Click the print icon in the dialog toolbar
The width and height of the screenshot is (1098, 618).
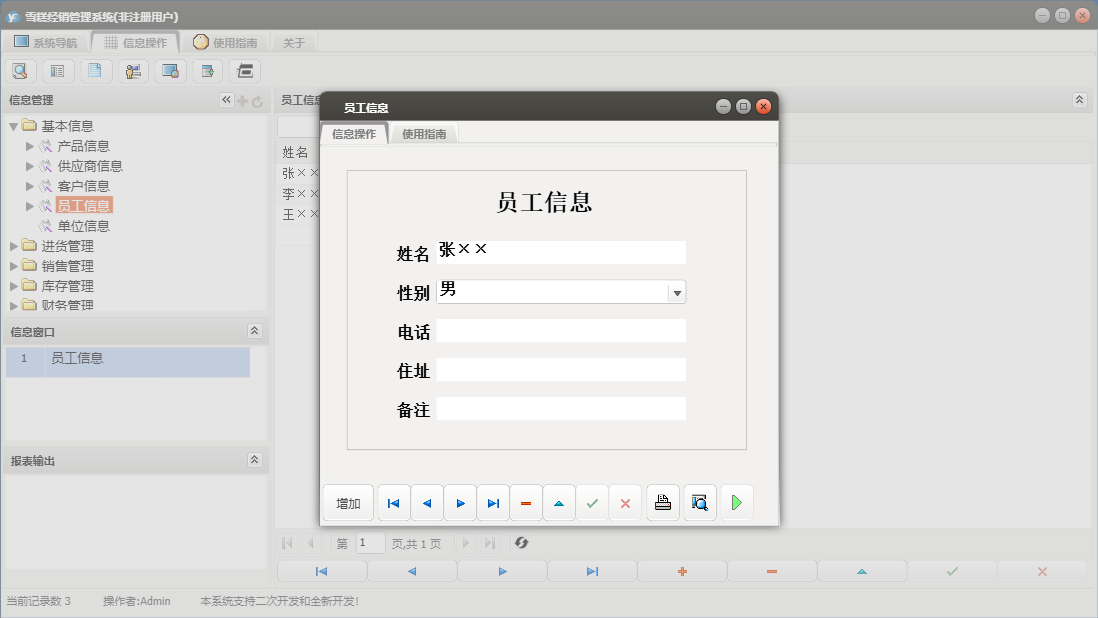(x=662, y=502)
